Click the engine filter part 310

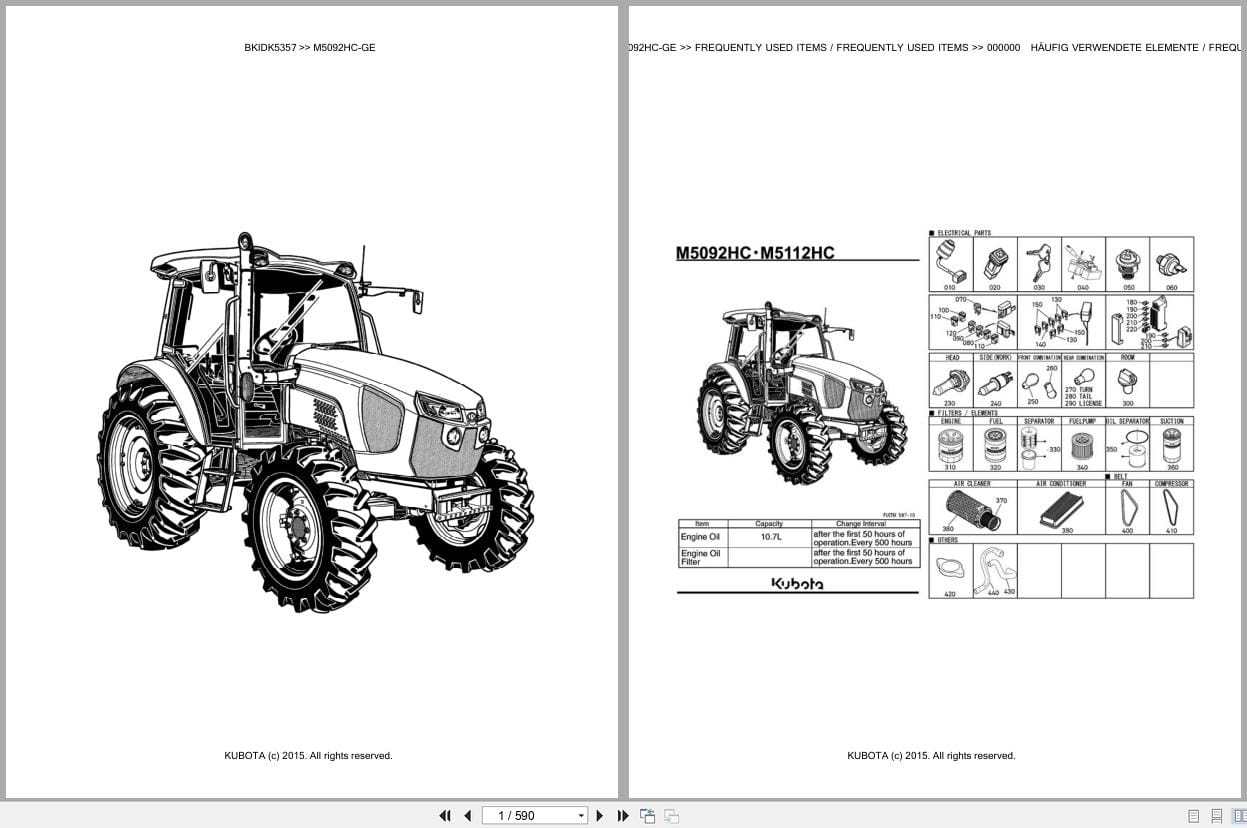point(950,448)
